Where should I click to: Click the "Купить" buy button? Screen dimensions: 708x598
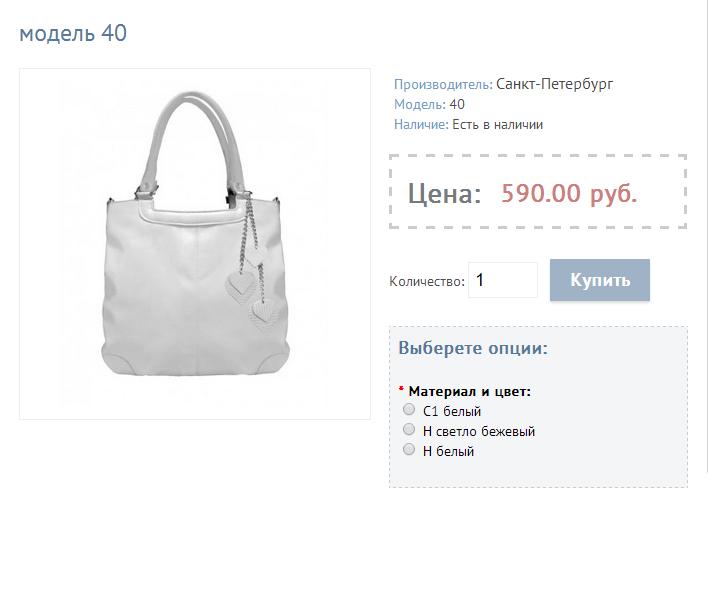tap(600, 280)
